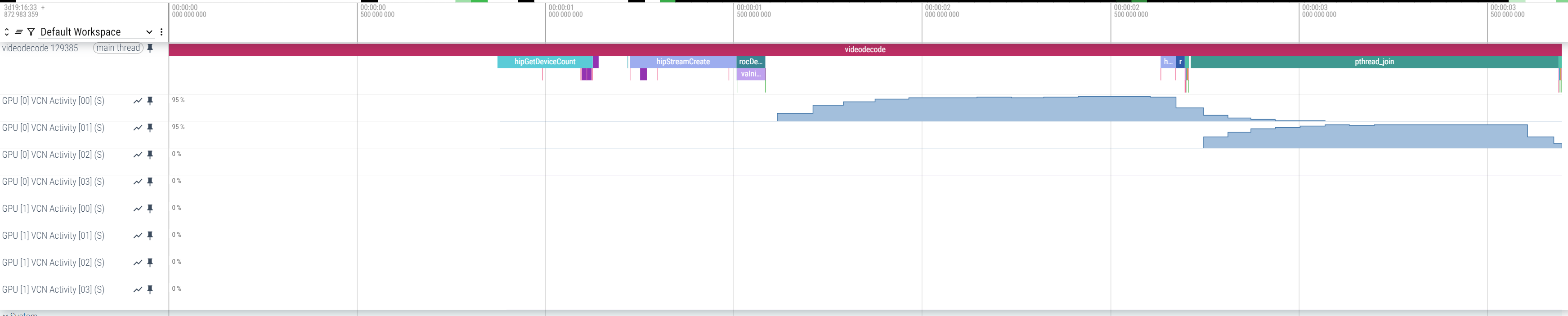
Task: Click chart icon on GPU [1] VCN Activity [01]
Action: tap(138, 236)
